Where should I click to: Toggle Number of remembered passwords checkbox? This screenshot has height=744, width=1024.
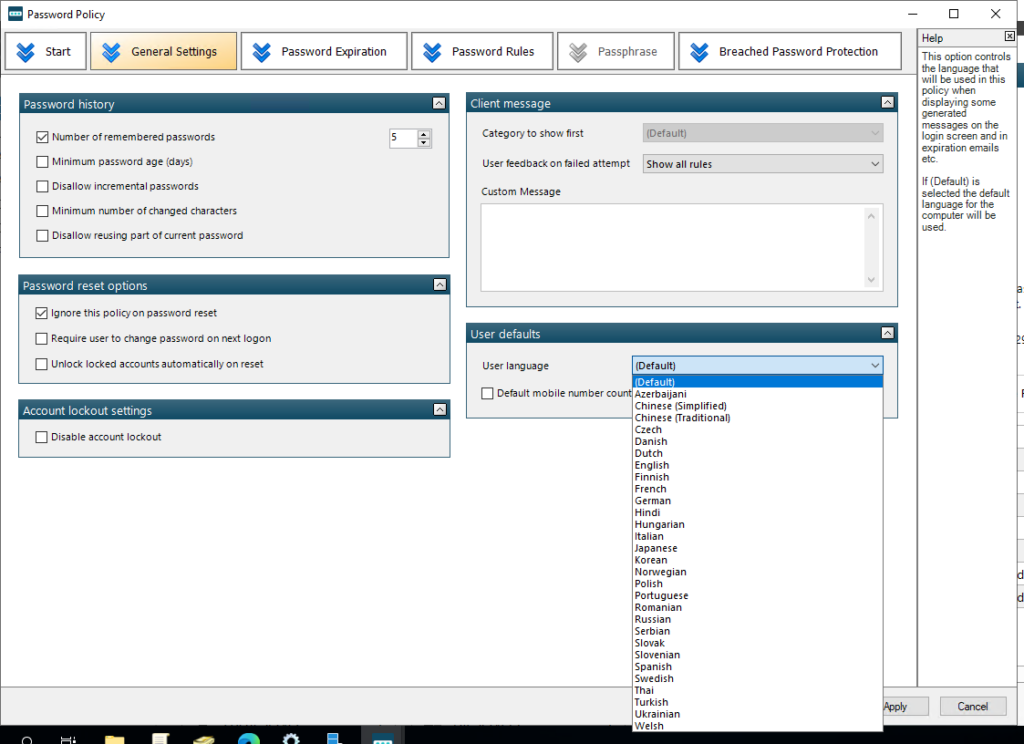tap(42, 137)
